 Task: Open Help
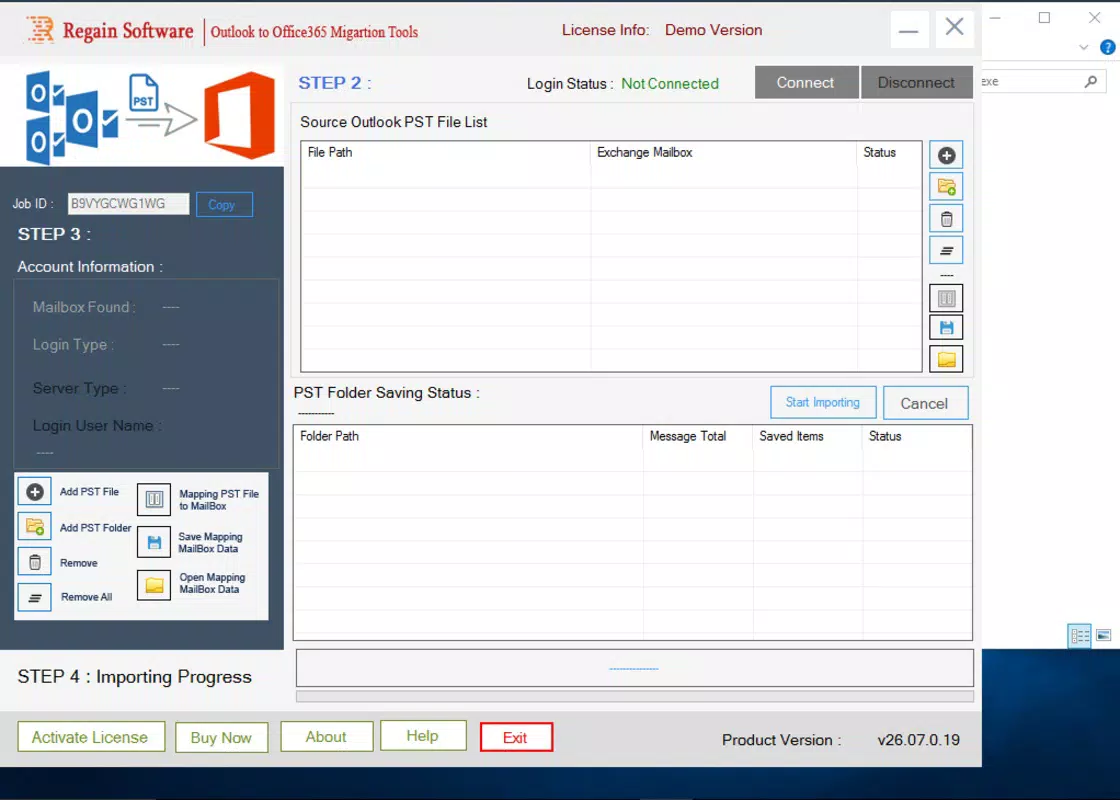point(423,736)
